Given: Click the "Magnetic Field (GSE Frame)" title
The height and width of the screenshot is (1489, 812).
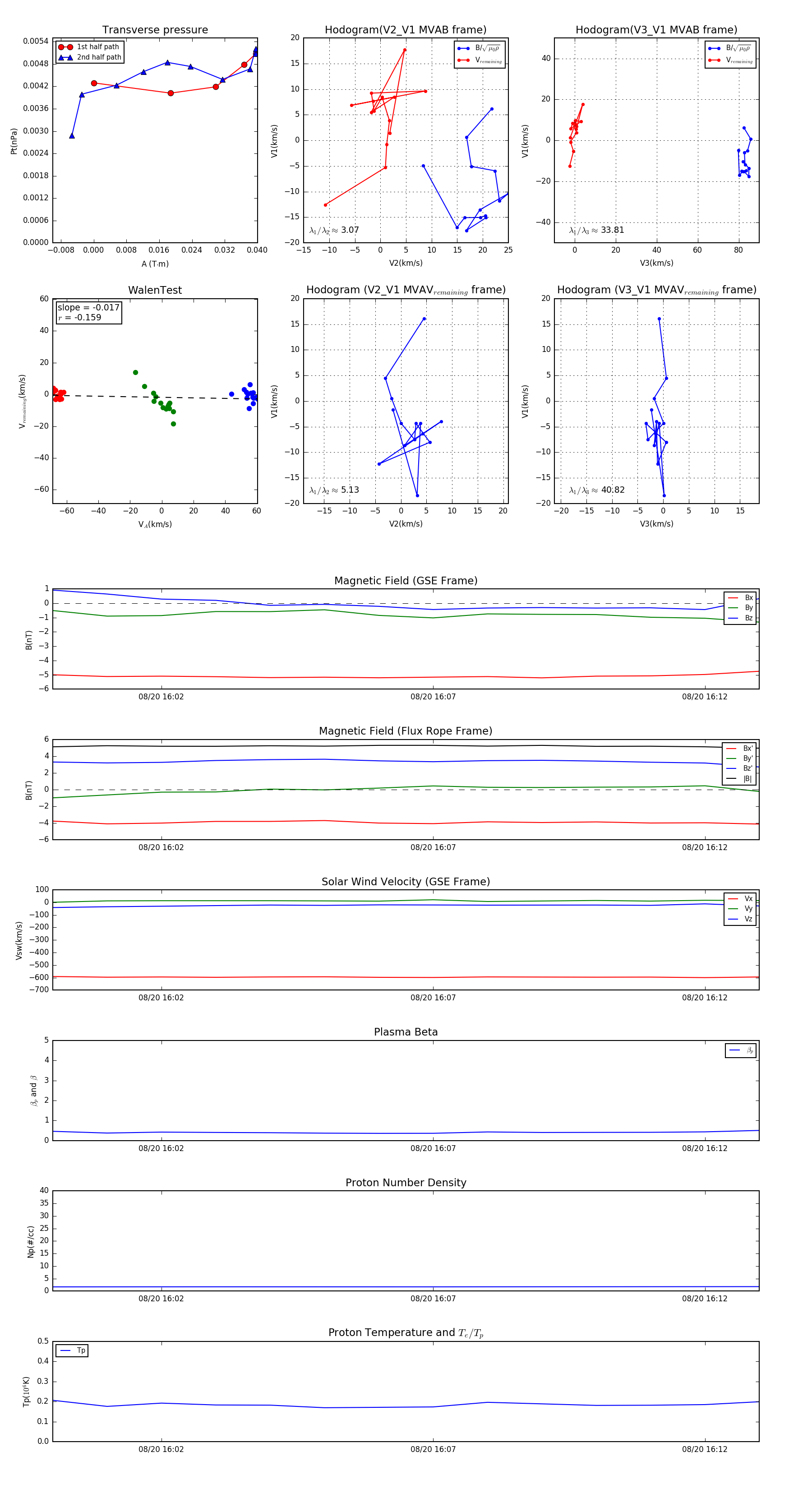Looking at the screenshot, I should point(406,581).
